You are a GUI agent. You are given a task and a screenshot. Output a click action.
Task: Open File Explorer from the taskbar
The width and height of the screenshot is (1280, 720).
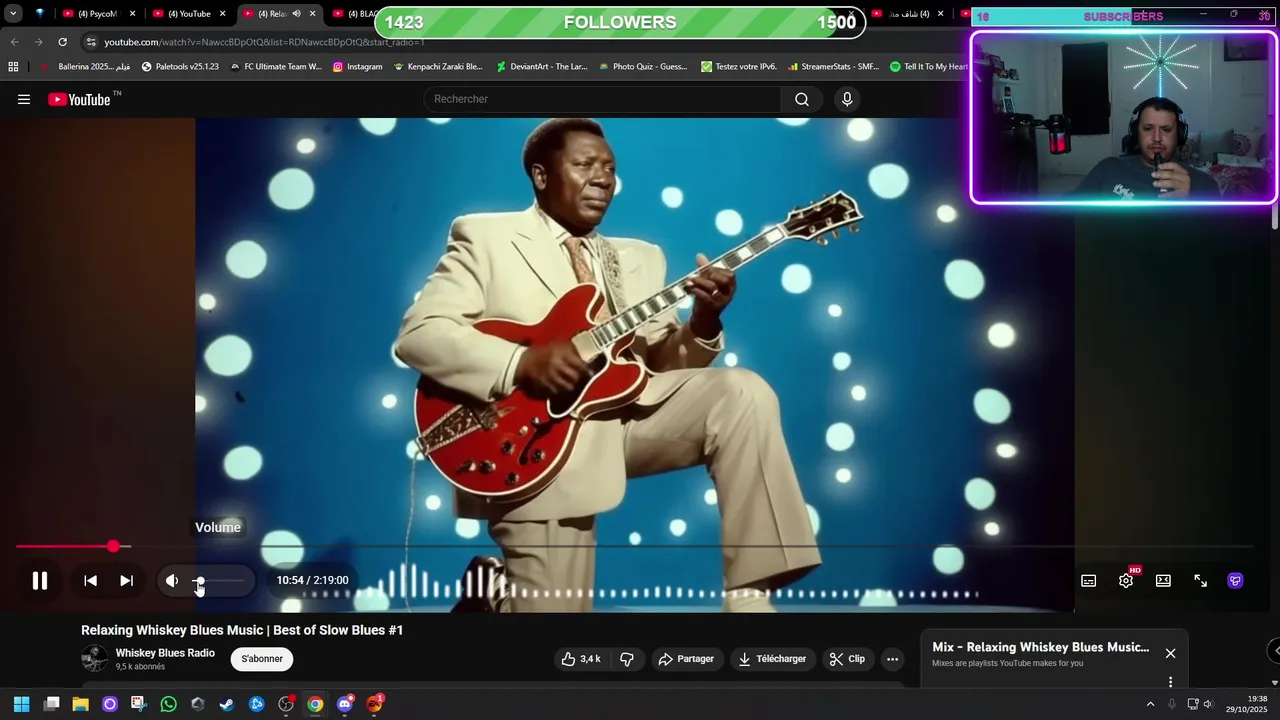[x=81, y=704]
